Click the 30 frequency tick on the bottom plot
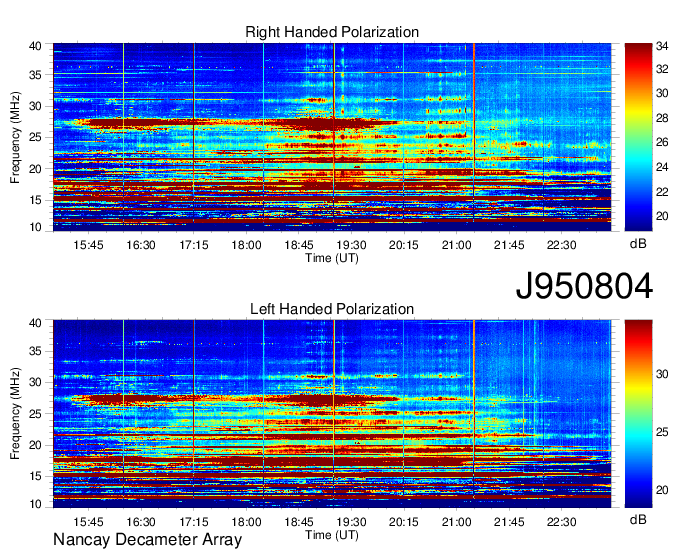This screenshot has width=680, height=552. coord(36,382)
